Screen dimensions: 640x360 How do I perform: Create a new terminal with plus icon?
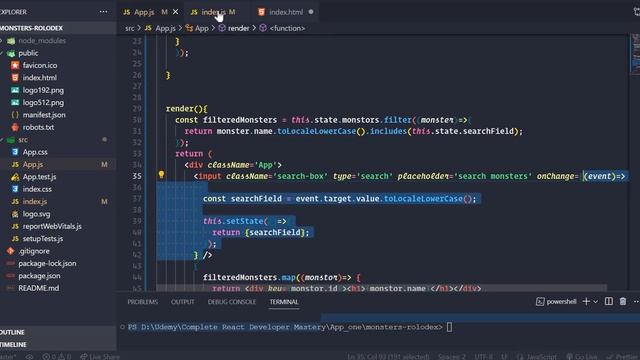point(586,302)
